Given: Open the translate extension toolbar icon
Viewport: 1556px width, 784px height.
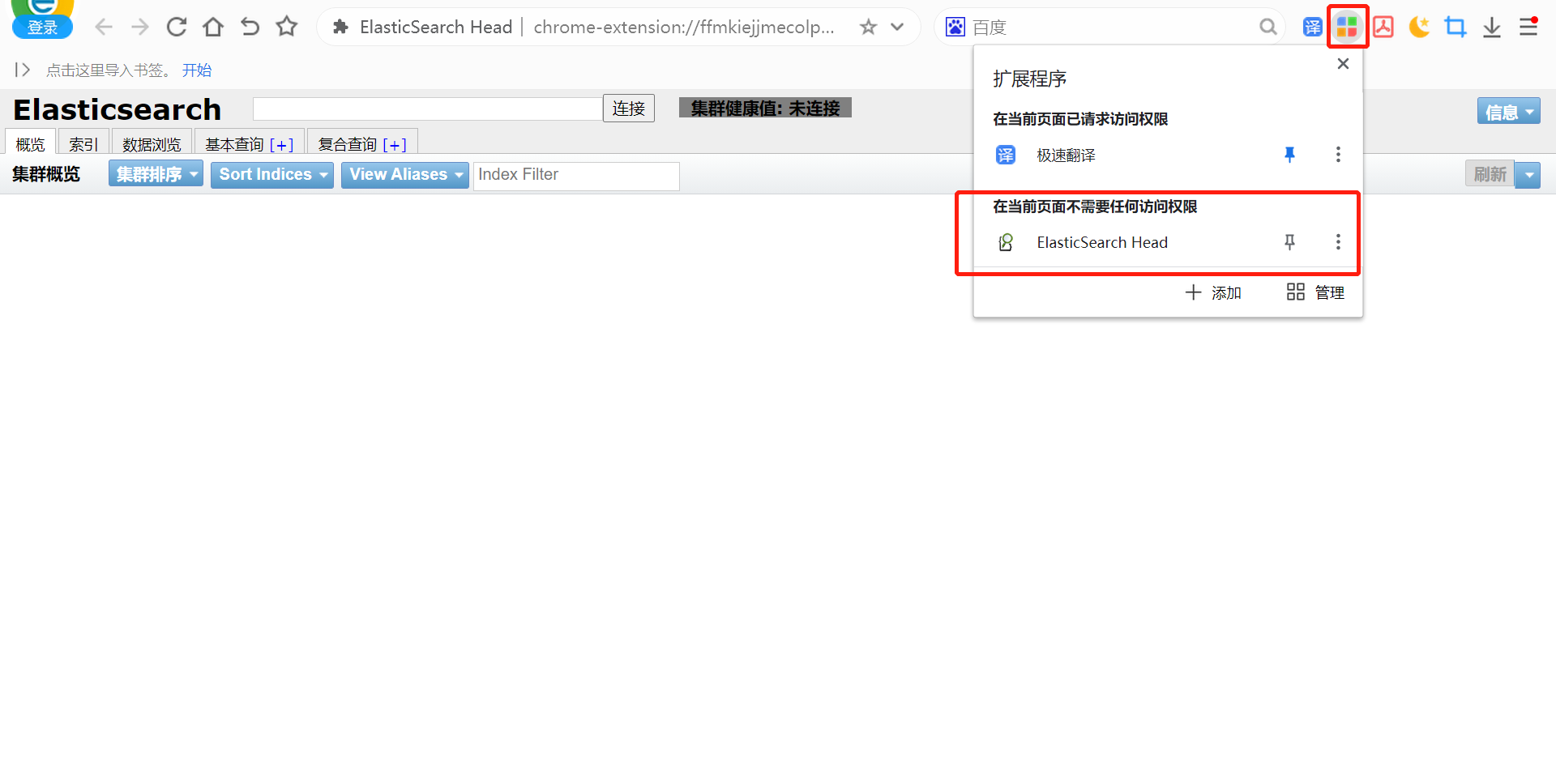Looking at the screenshot, I should [x=1312, y=28].
